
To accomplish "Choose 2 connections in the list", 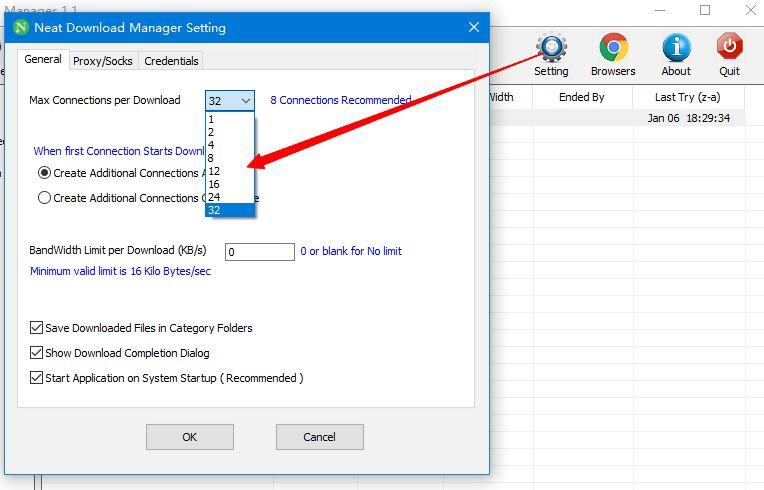I will click(230, 132).
